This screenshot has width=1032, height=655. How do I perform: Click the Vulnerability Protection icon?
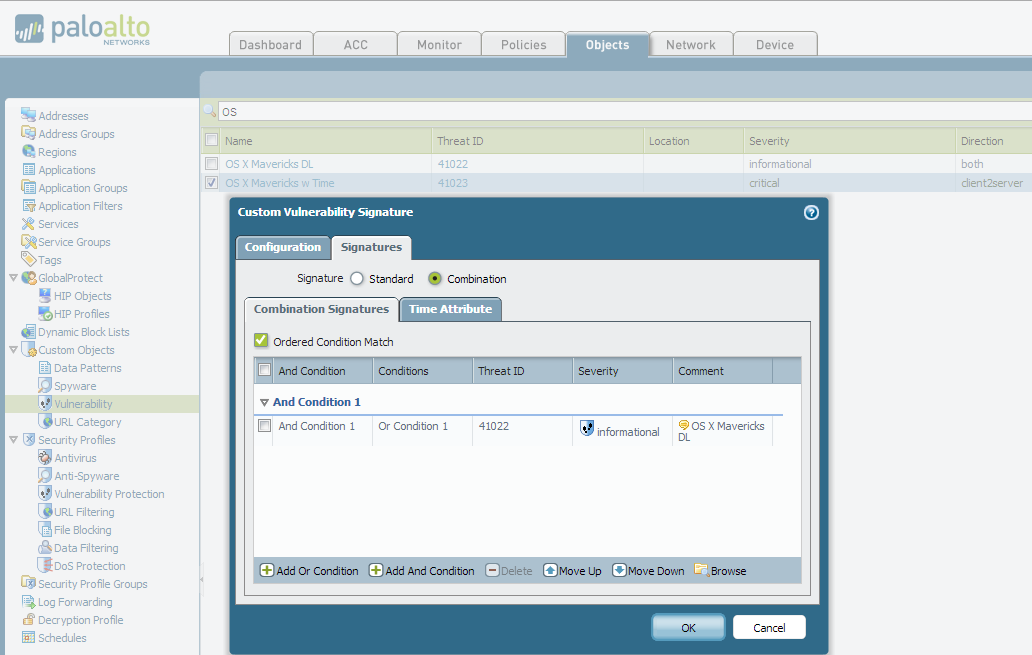(x=45, y=493)
